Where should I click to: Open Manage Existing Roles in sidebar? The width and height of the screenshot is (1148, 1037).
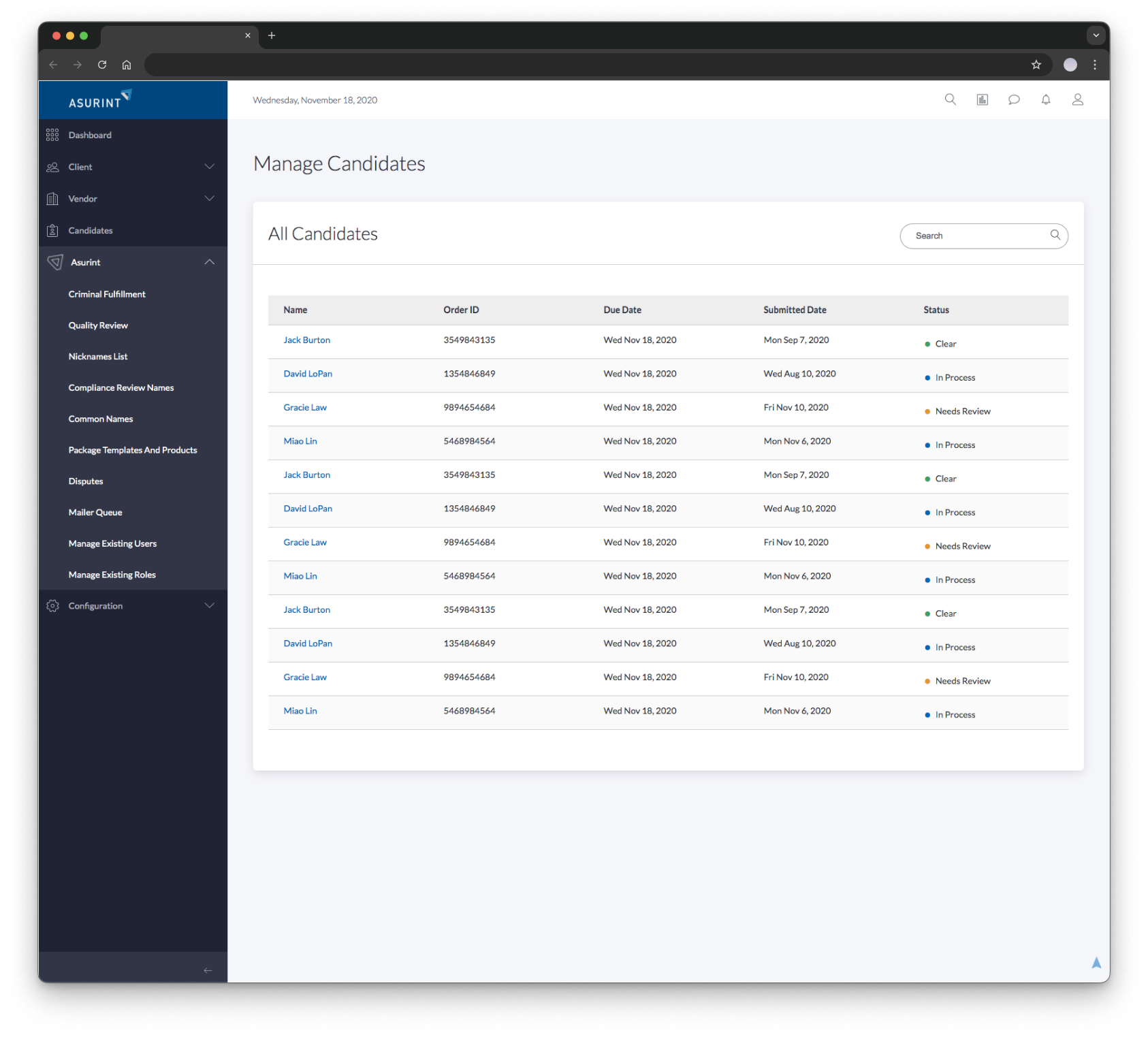[x=112, y=575]
